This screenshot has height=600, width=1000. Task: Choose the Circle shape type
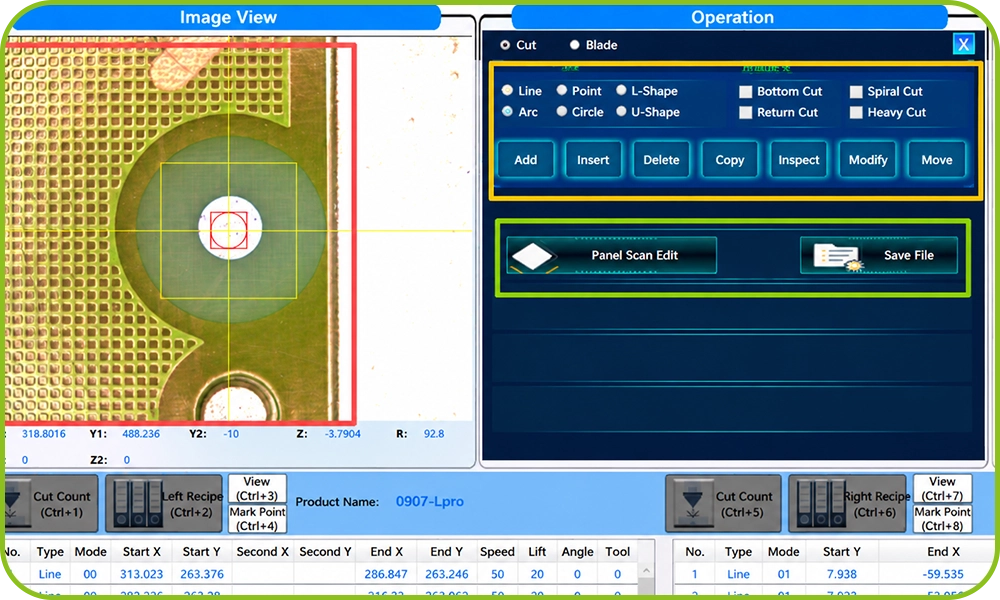(562, 112)
